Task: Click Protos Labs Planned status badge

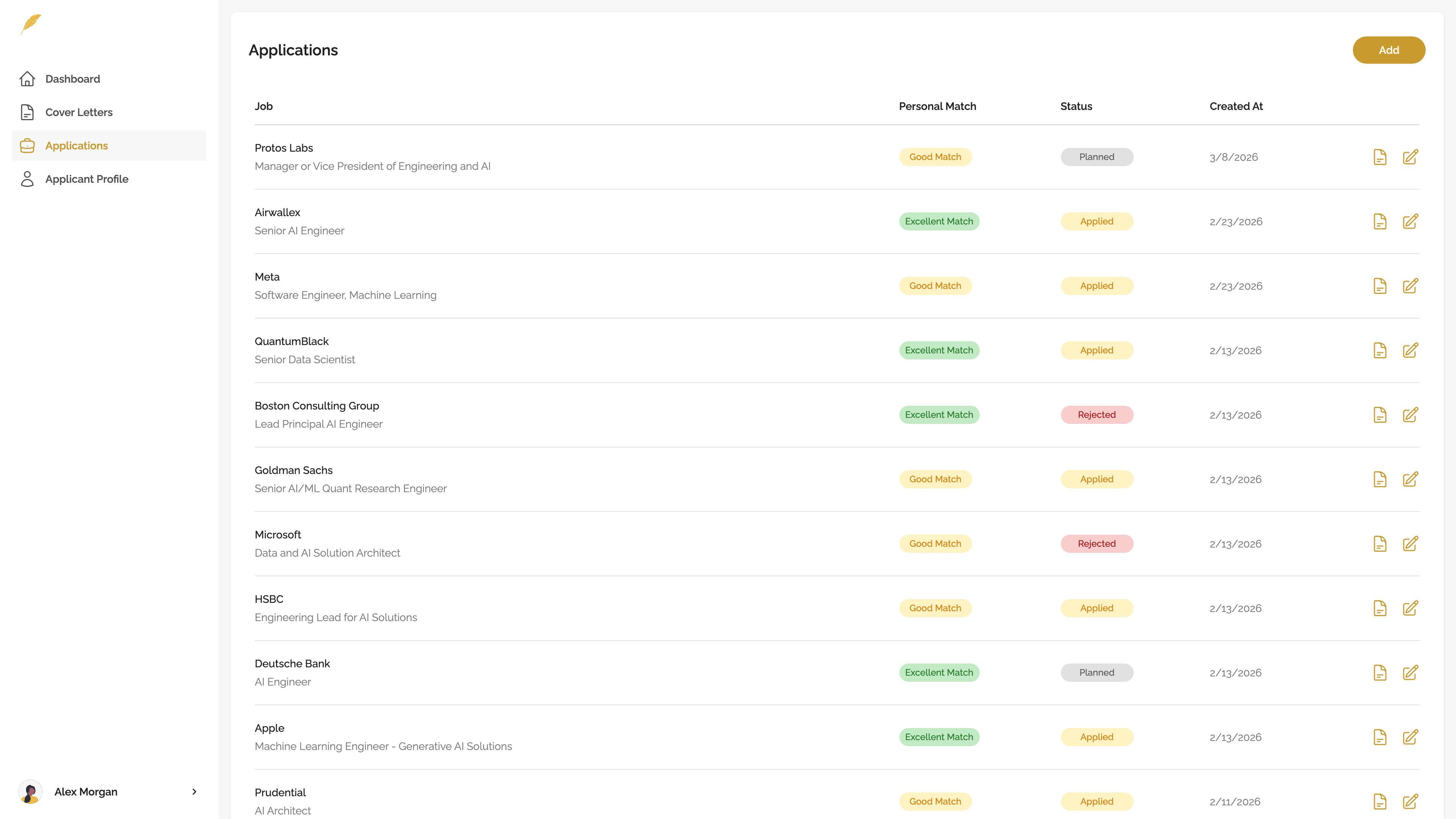Action: [x=1097, y=157]
